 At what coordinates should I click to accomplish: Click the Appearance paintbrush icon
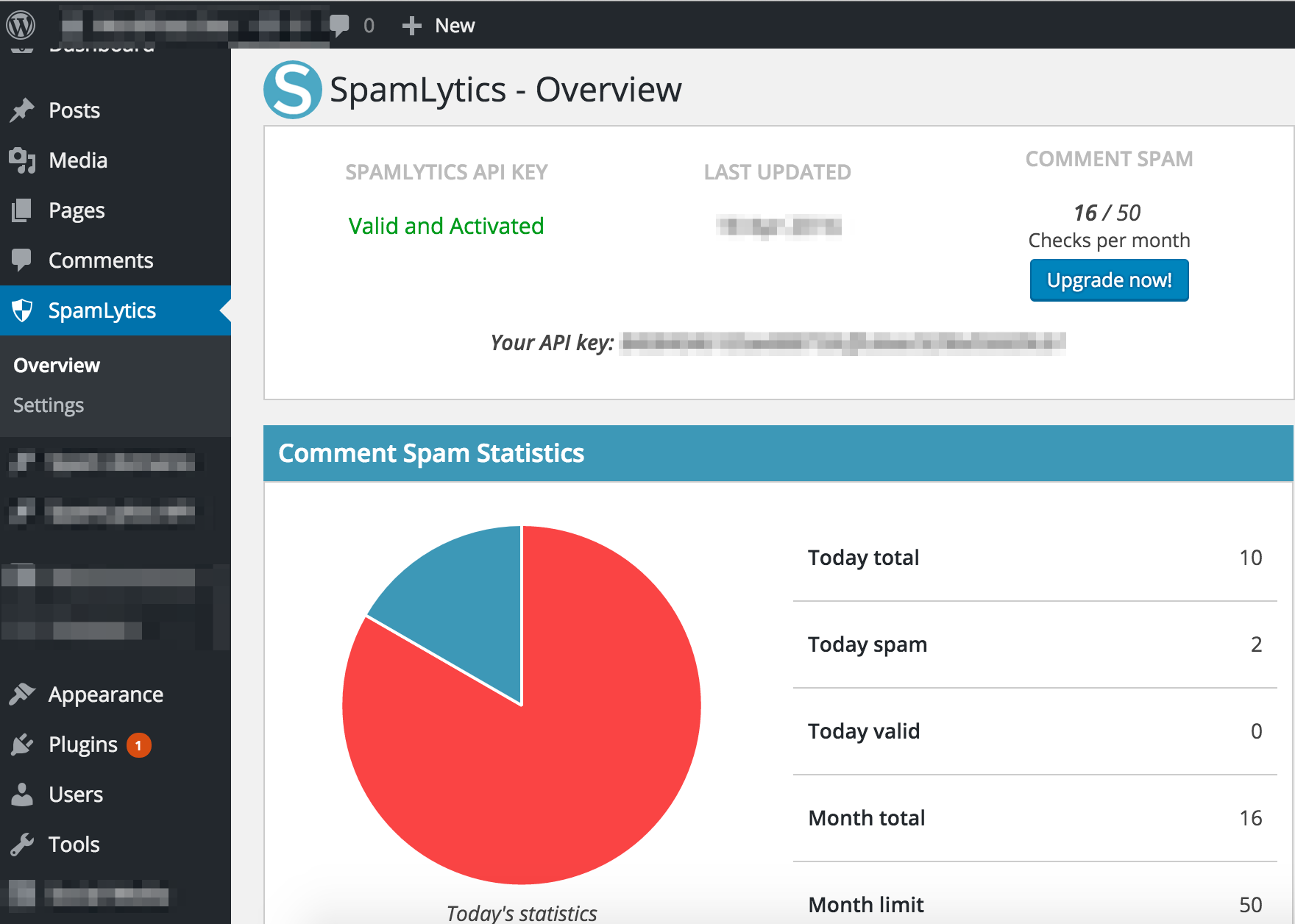[22, 694]
